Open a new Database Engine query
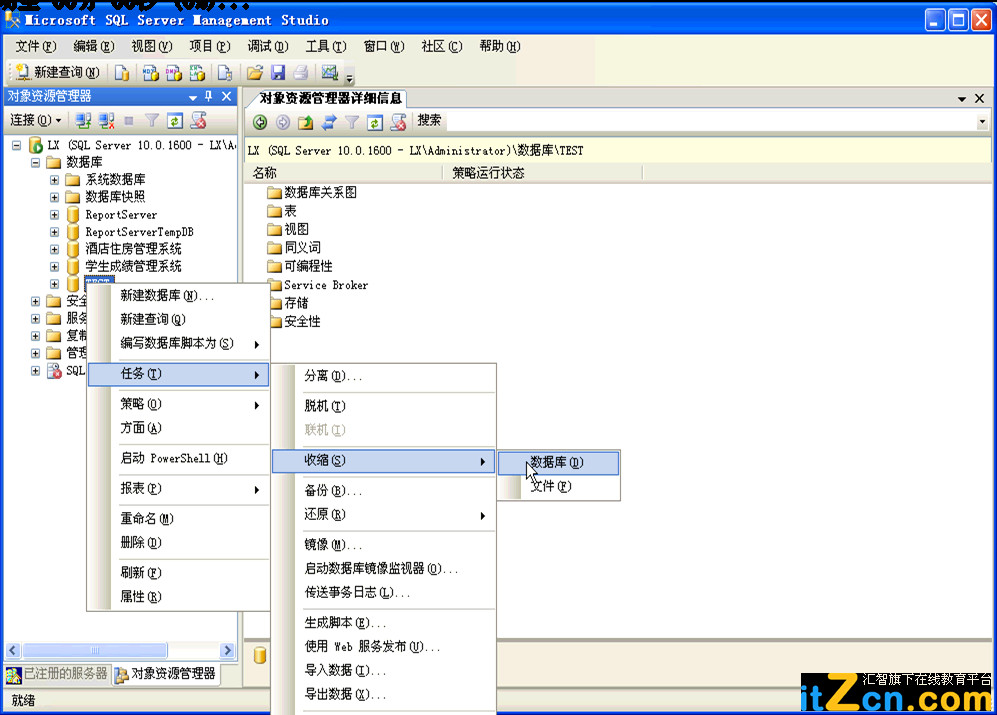997x715 pixels. click(x=122, y=73)
